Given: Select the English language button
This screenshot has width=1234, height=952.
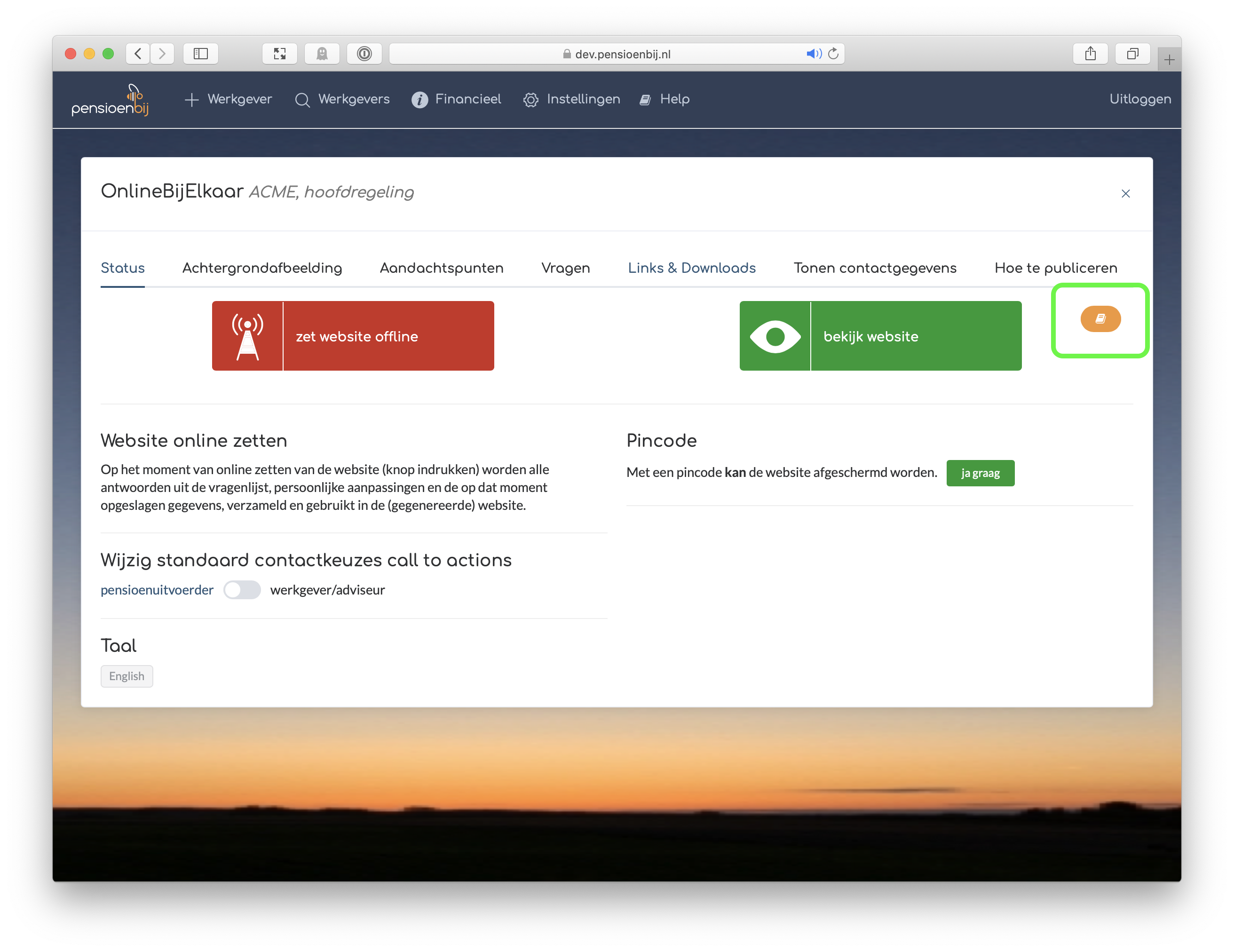Looking at the screenshot, I should (127, 676).
